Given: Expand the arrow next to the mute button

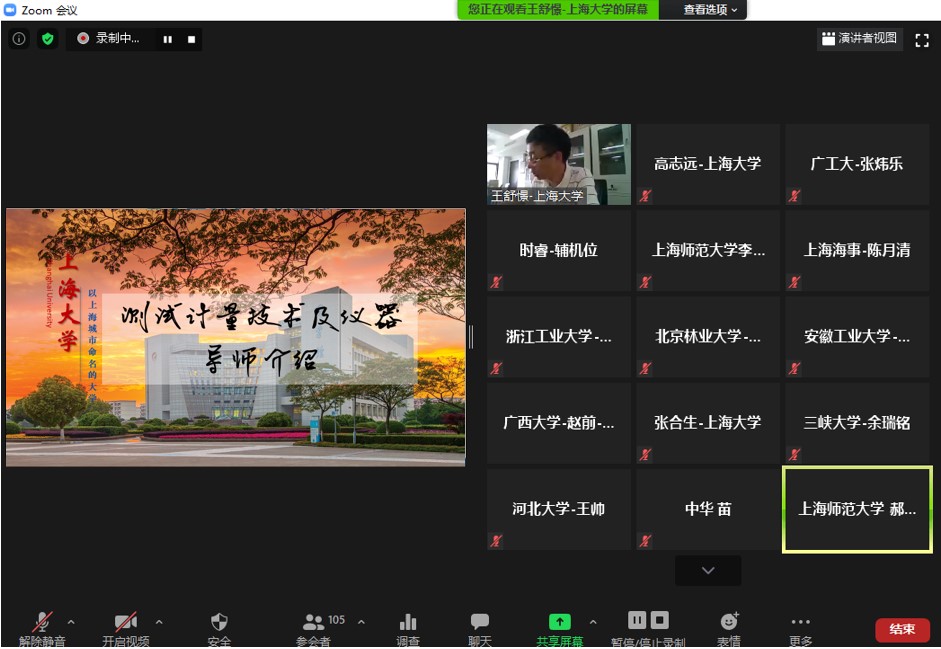Looking at the screenshot, I should tap(70, 622).
